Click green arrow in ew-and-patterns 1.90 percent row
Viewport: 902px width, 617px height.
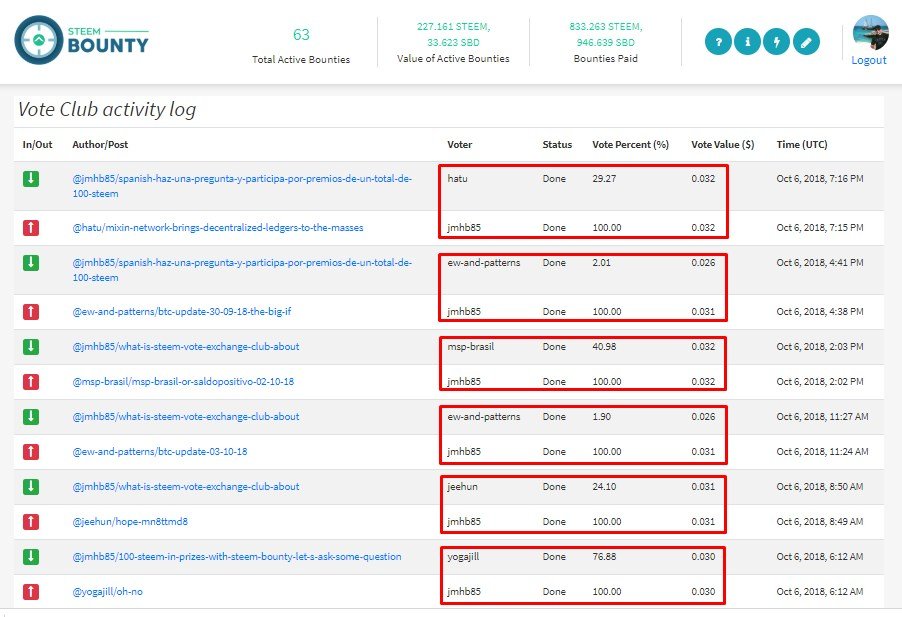[31, 417]
